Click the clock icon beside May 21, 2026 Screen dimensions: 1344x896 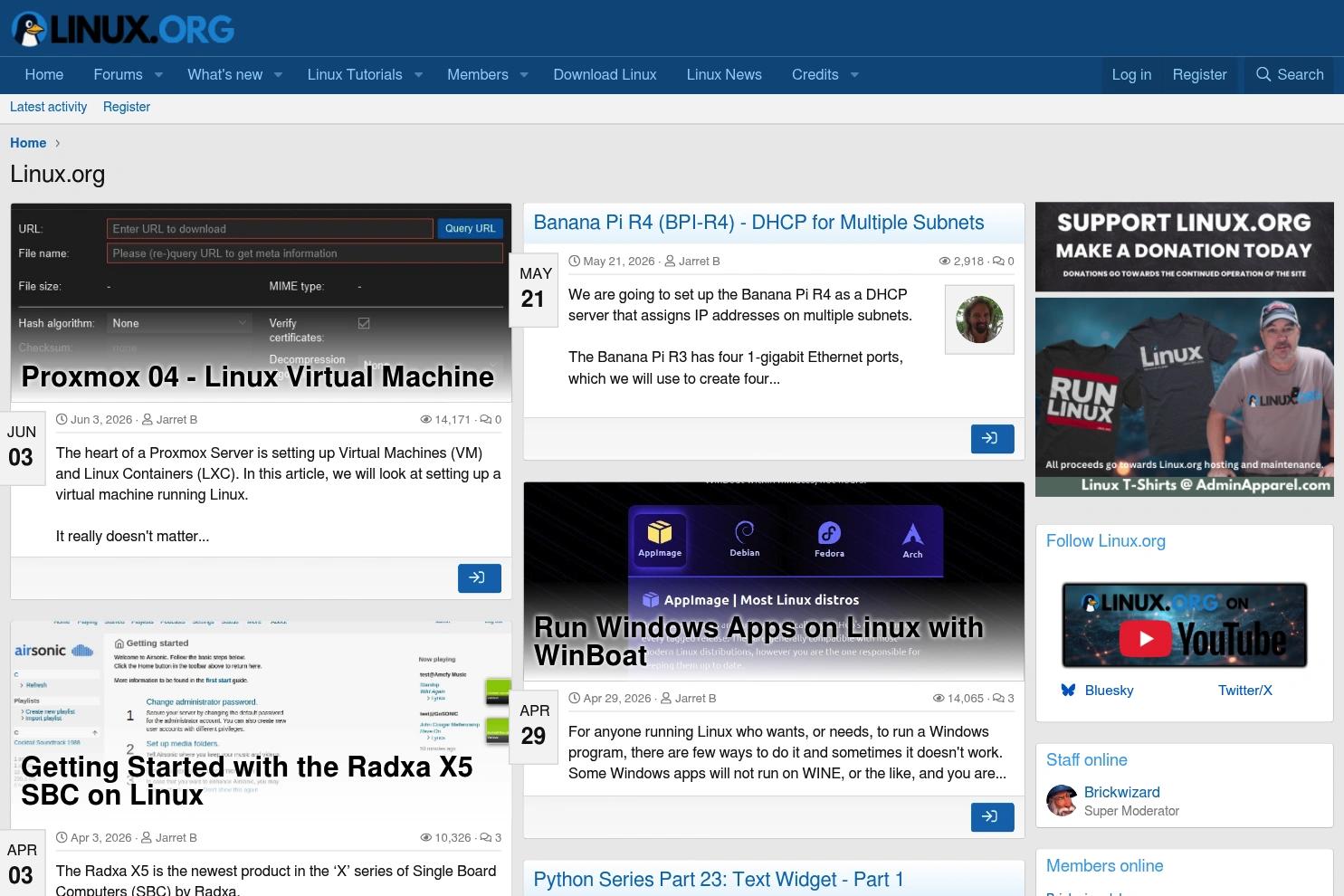tap(575, 262)
